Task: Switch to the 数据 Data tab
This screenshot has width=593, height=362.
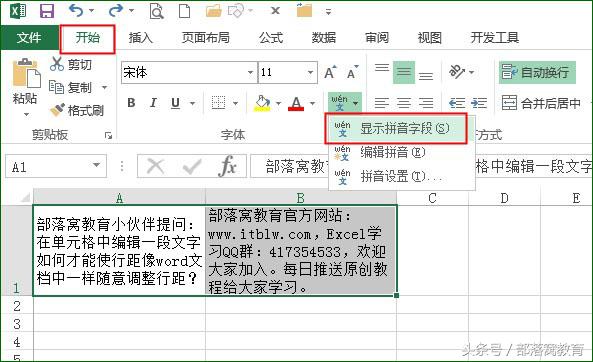Action: (324, 37)
